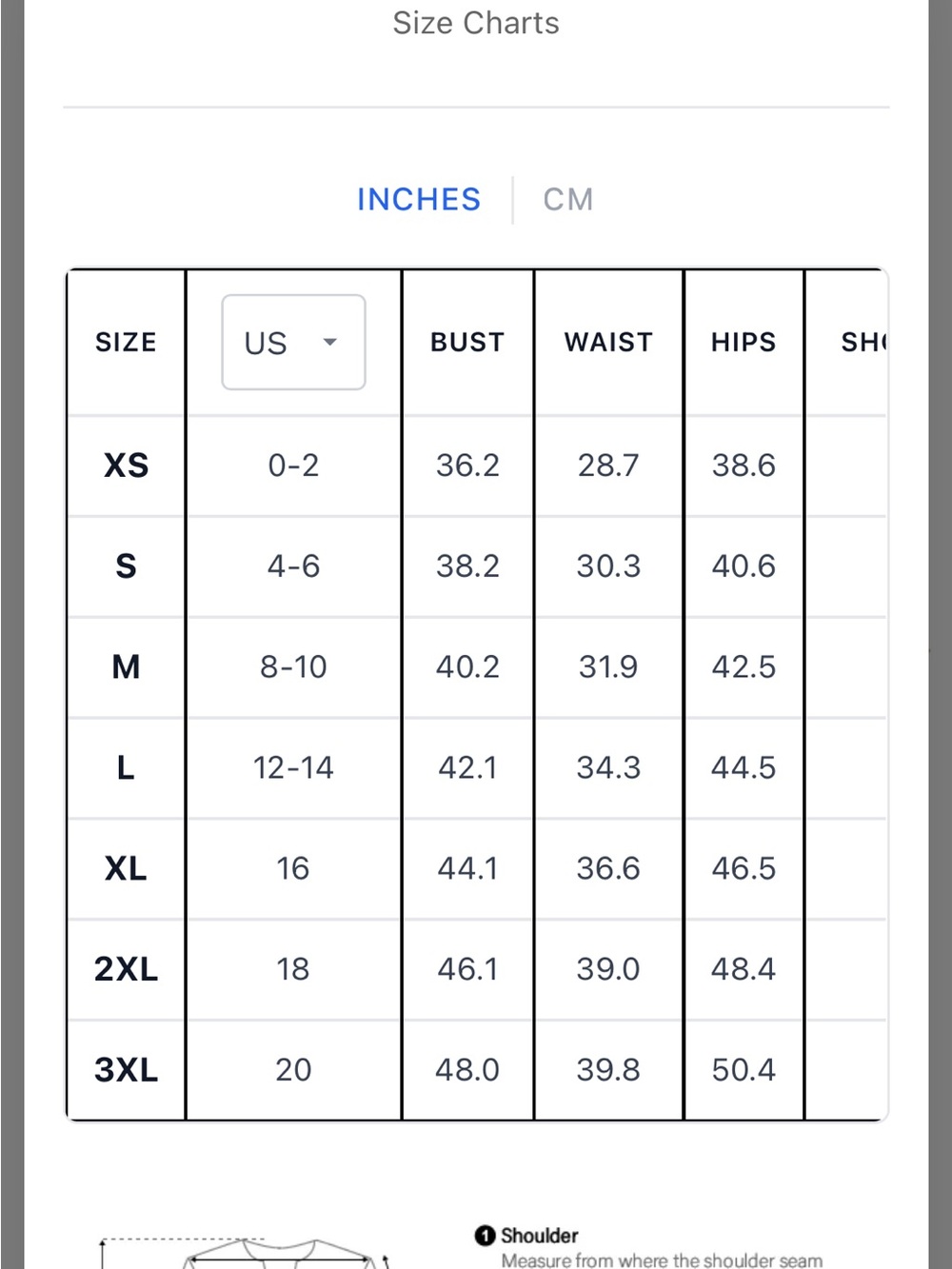Viewport: 952px width, 1269px height.
Task: Select the 3XL size row label
Action: coord(127,1070)
